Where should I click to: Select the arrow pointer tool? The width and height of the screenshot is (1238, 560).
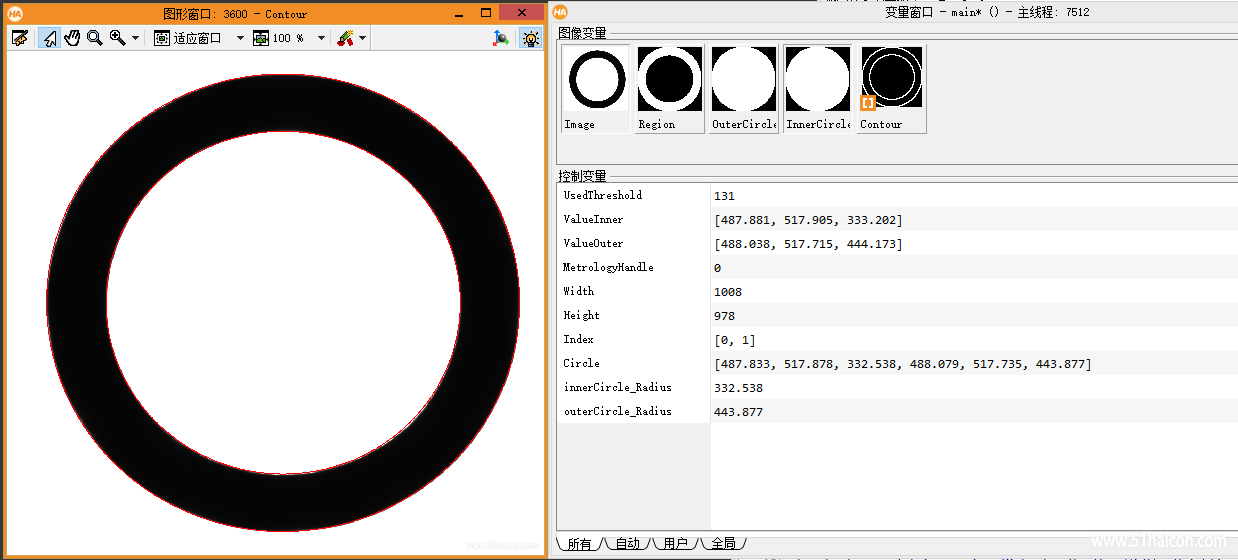[x=48, y=38]
